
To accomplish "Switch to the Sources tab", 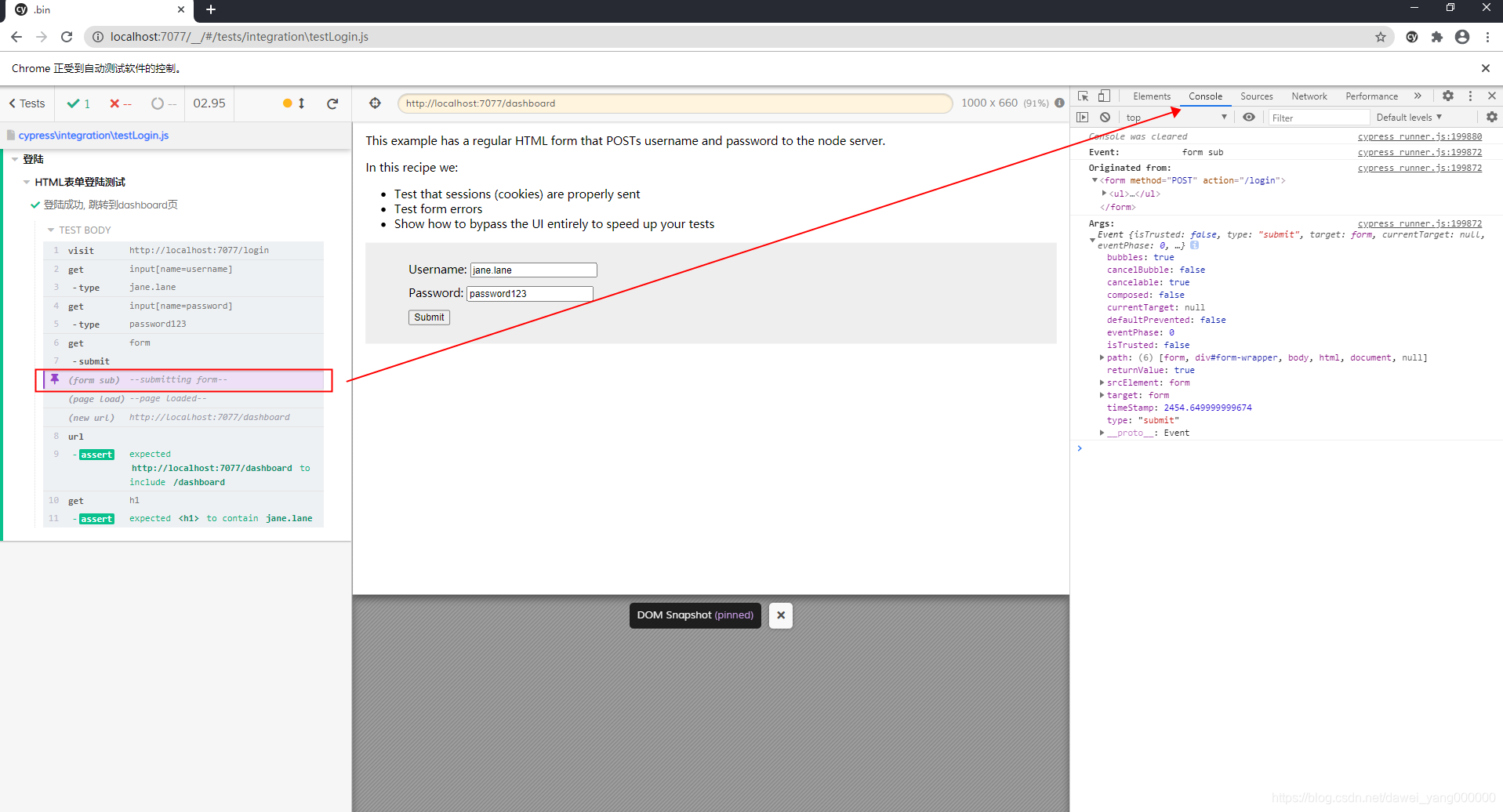I will coord(1257,96).
